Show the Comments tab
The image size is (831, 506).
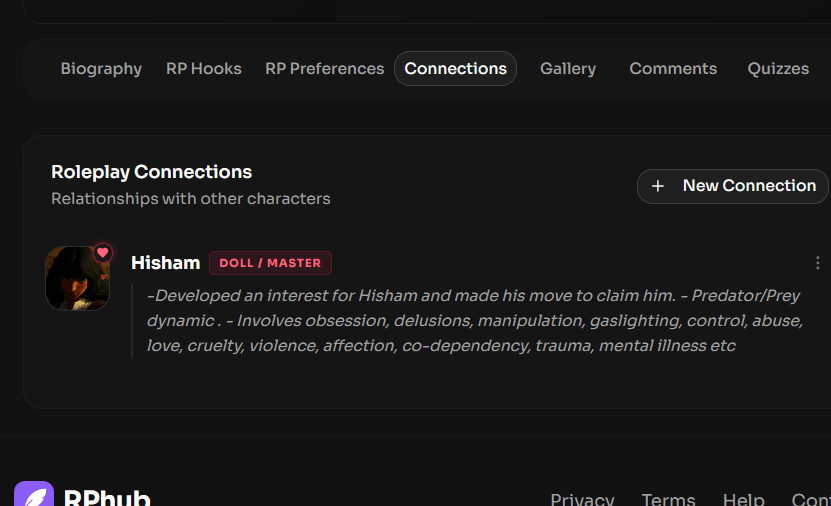click(x=673, y=69)
